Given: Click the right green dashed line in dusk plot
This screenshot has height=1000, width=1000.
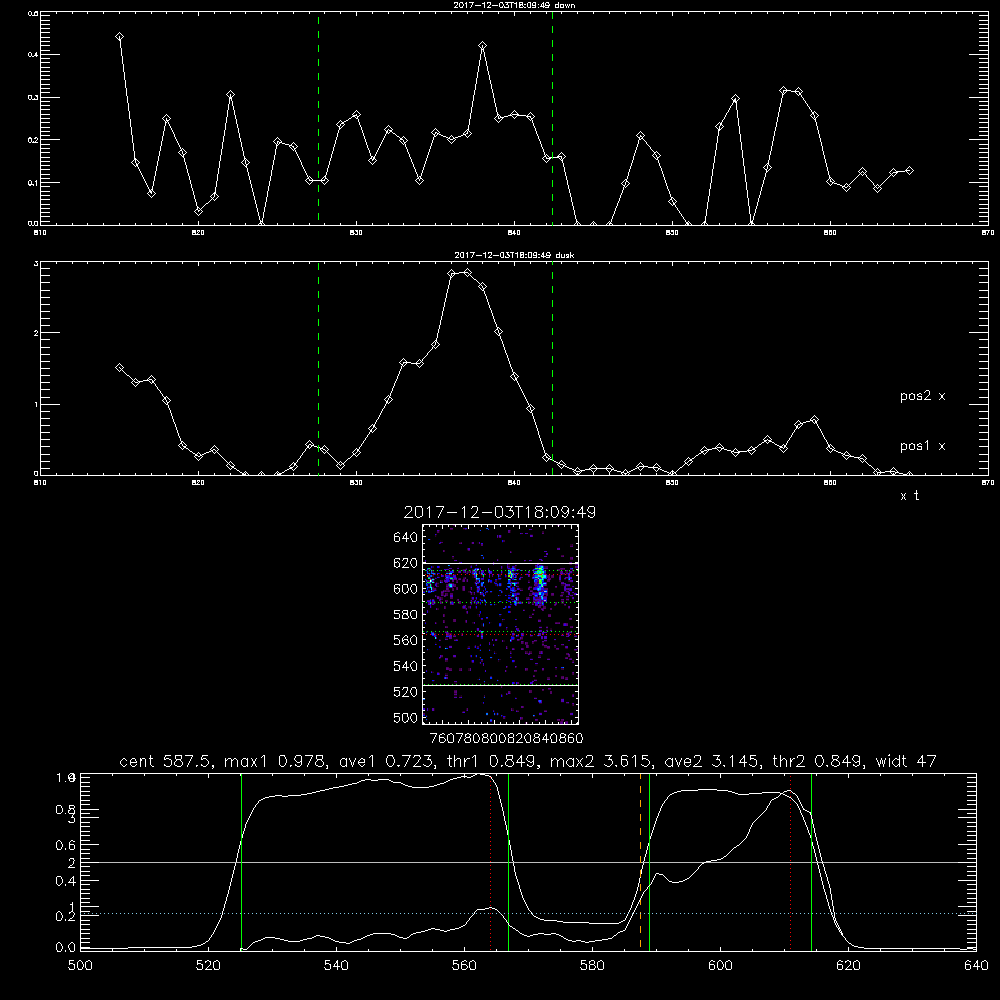Looking at the screenshot, I should pos(552,368).
